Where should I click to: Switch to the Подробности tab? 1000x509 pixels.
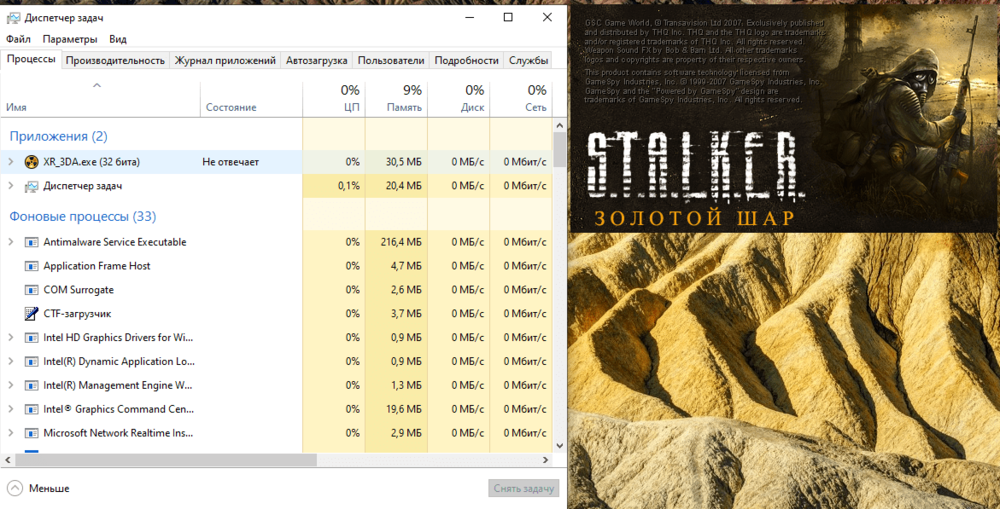466,61
